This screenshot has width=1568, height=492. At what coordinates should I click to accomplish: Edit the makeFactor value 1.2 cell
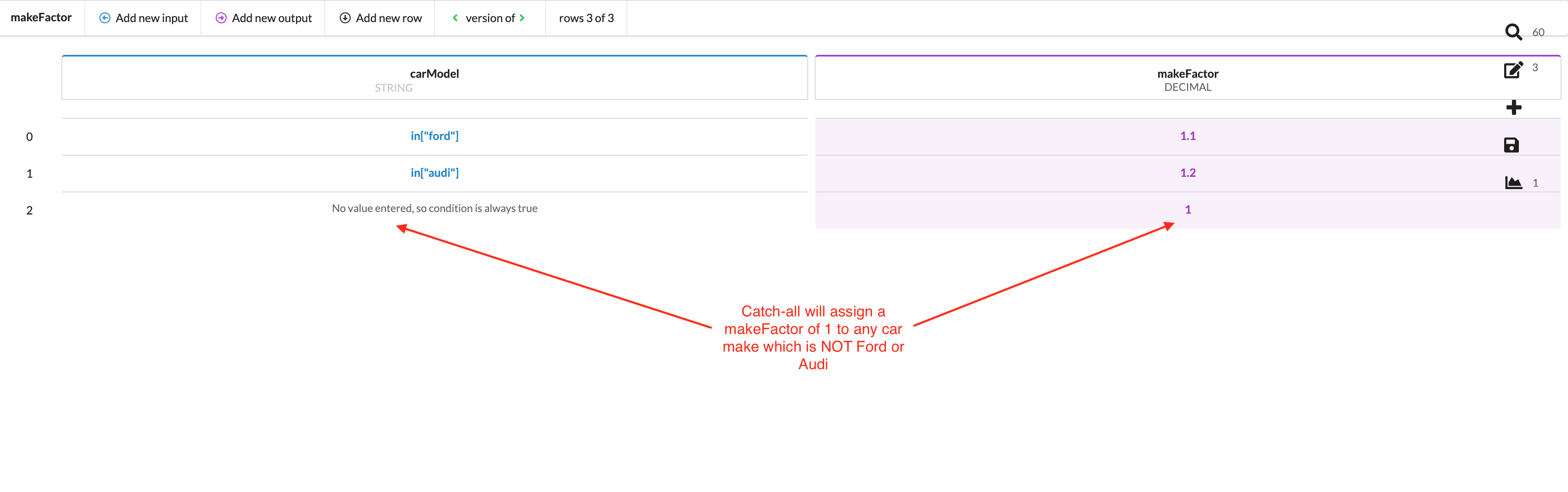(1187, 172)
